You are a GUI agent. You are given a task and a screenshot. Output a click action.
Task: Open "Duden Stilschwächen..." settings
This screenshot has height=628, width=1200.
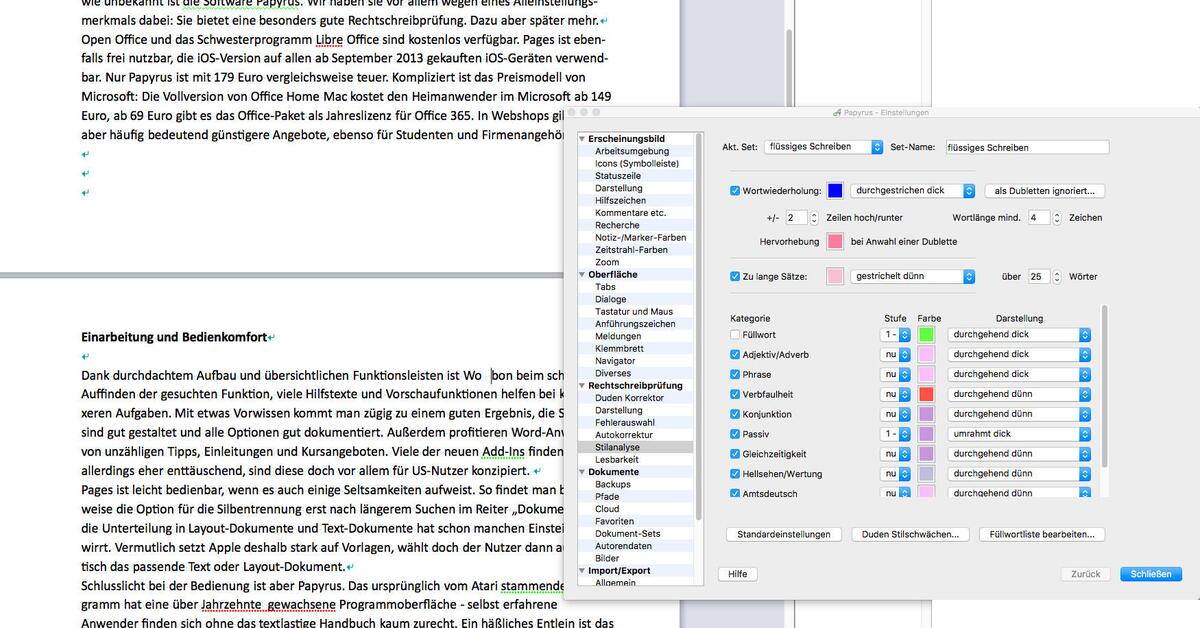[910, 534]
